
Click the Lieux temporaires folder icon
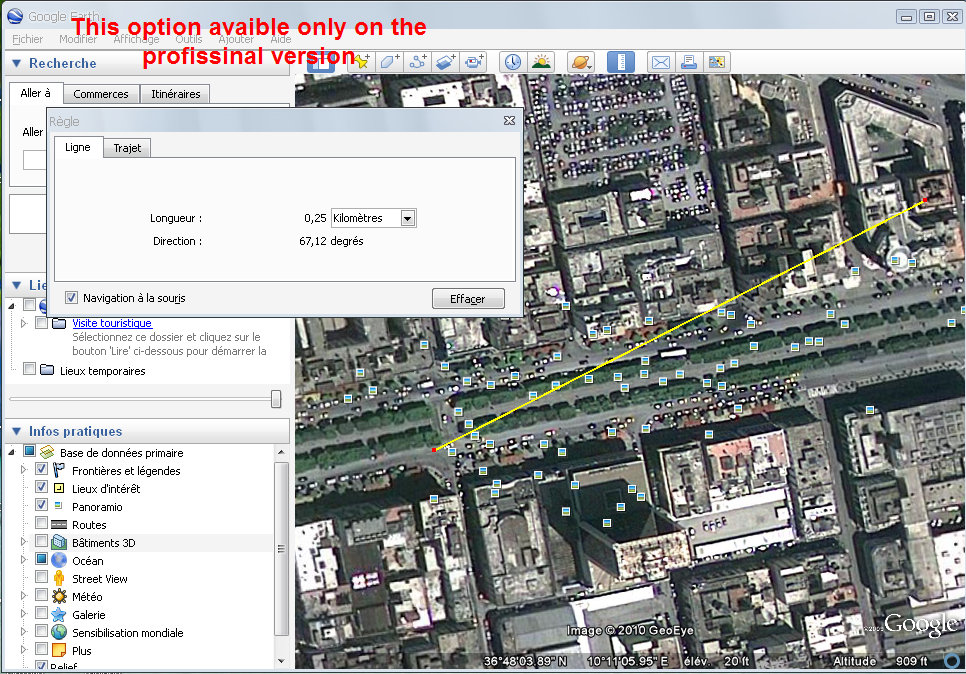click(x=47, y=370)
